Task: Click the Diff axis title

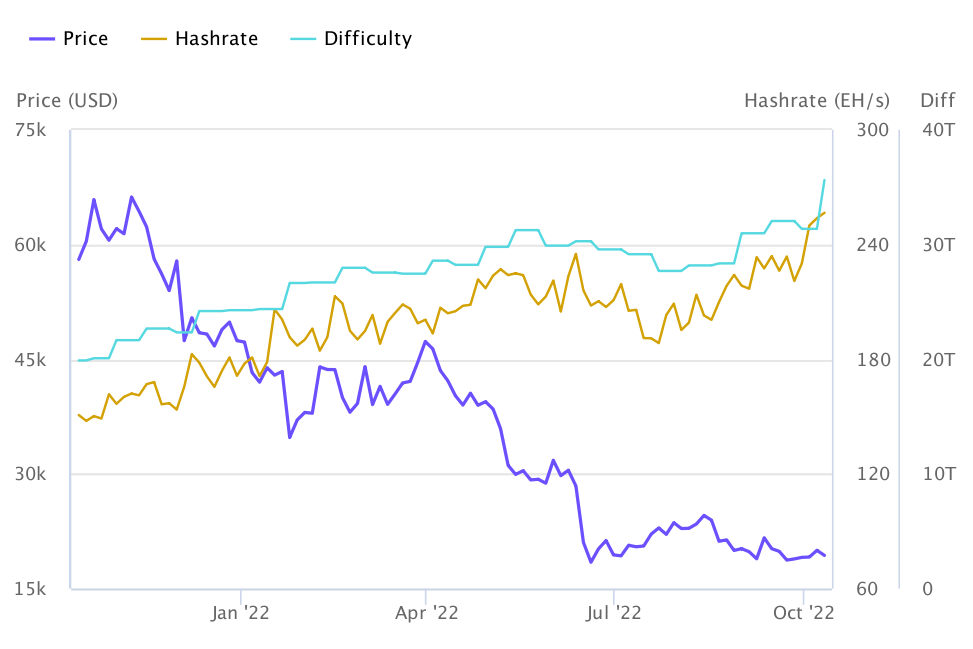Action: point(938,101)
